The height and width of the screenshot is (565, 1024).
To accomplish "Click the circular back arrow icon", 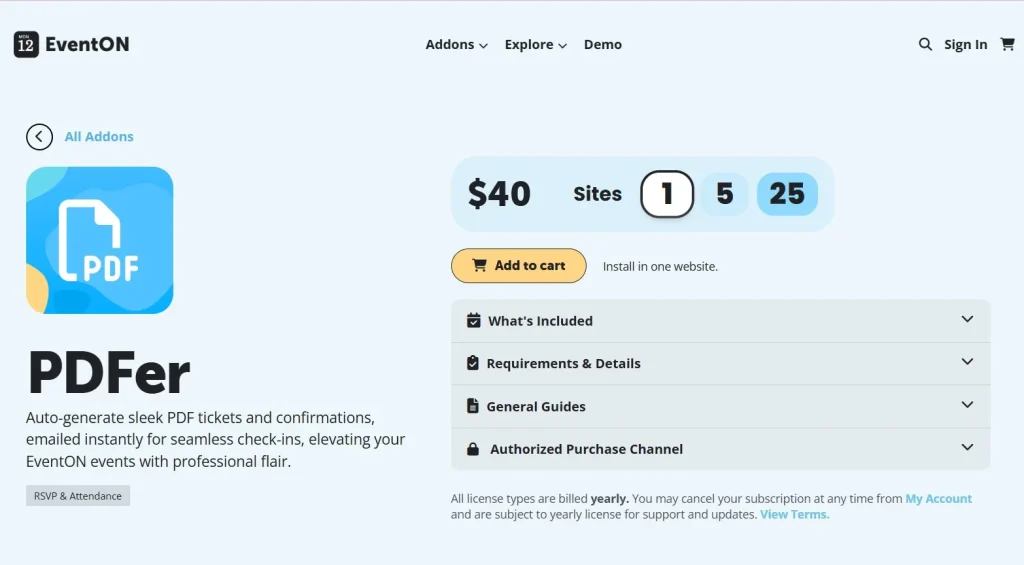I will coord(39,137).
